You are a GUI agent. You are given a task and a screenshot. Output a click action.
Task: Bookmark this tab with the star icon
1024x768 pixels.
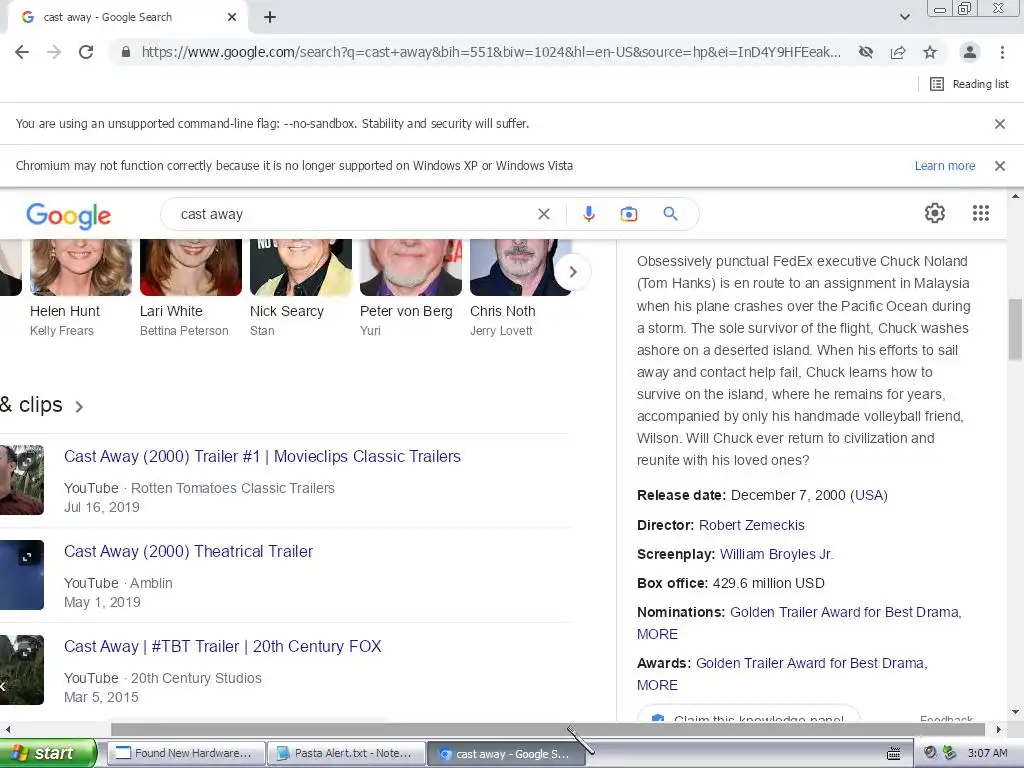pos(930,52)
